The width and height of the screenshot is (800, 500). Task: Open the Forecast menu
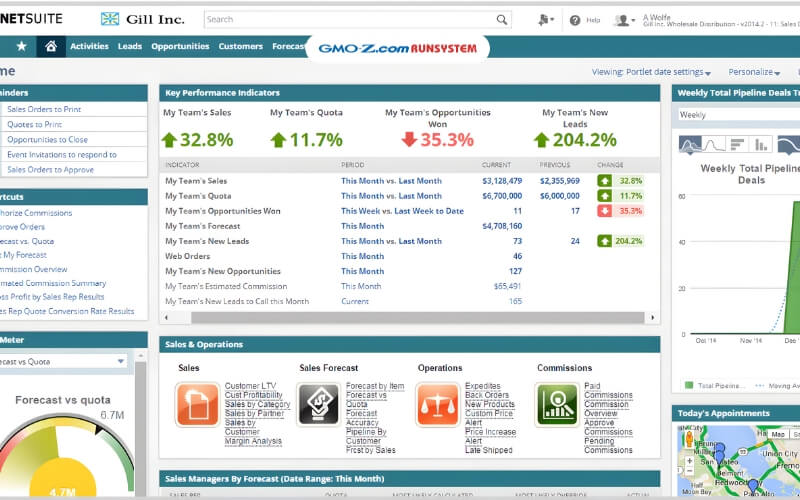[x=289, y=46]
